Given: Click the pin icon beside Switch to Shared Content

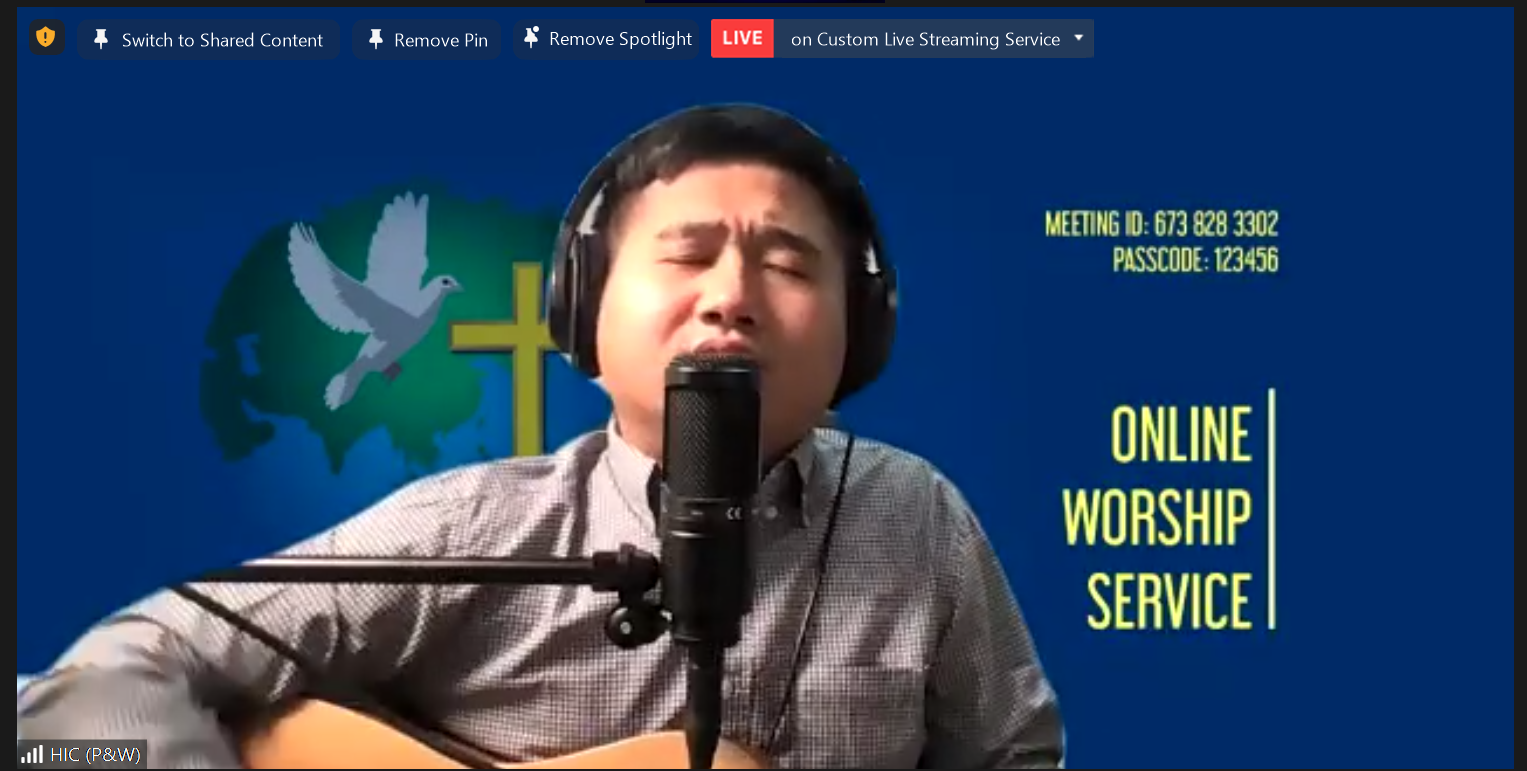Looking at the screenshot, I should 100,39.
